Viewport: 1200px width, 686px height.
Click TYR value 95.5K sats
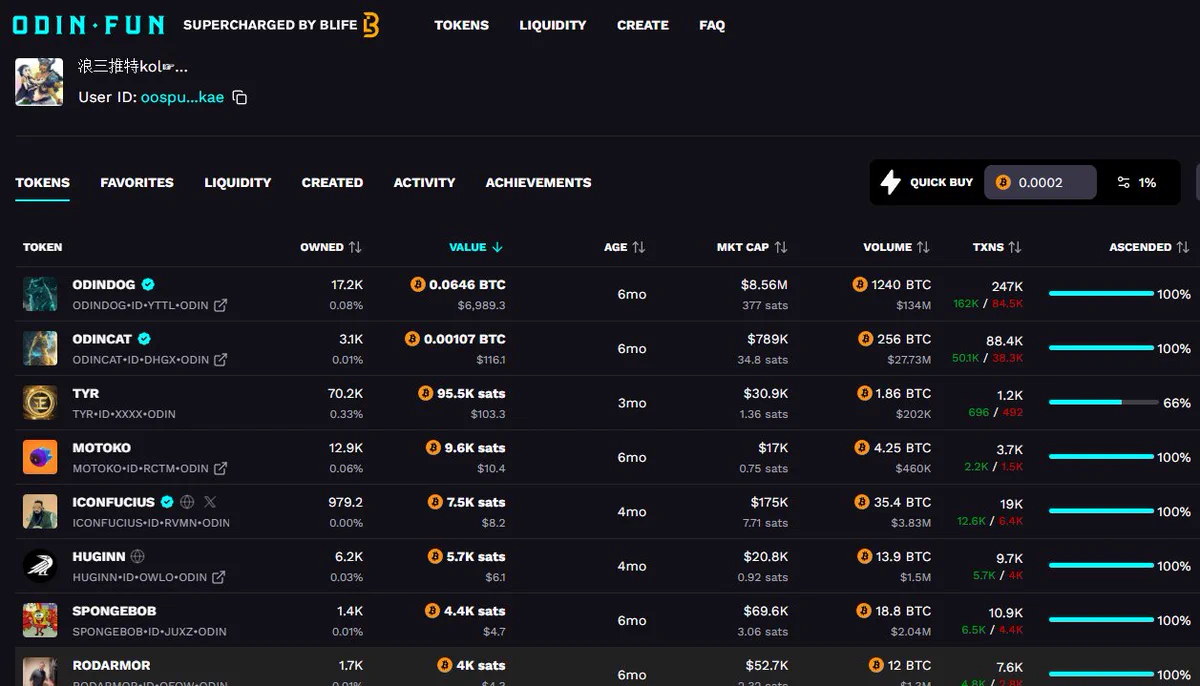click(471, 394)
